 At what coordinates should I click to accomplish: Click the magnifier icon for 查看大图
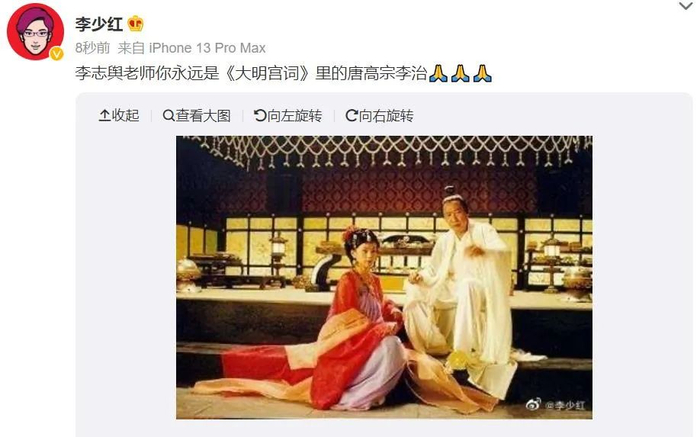coord(168,116)
